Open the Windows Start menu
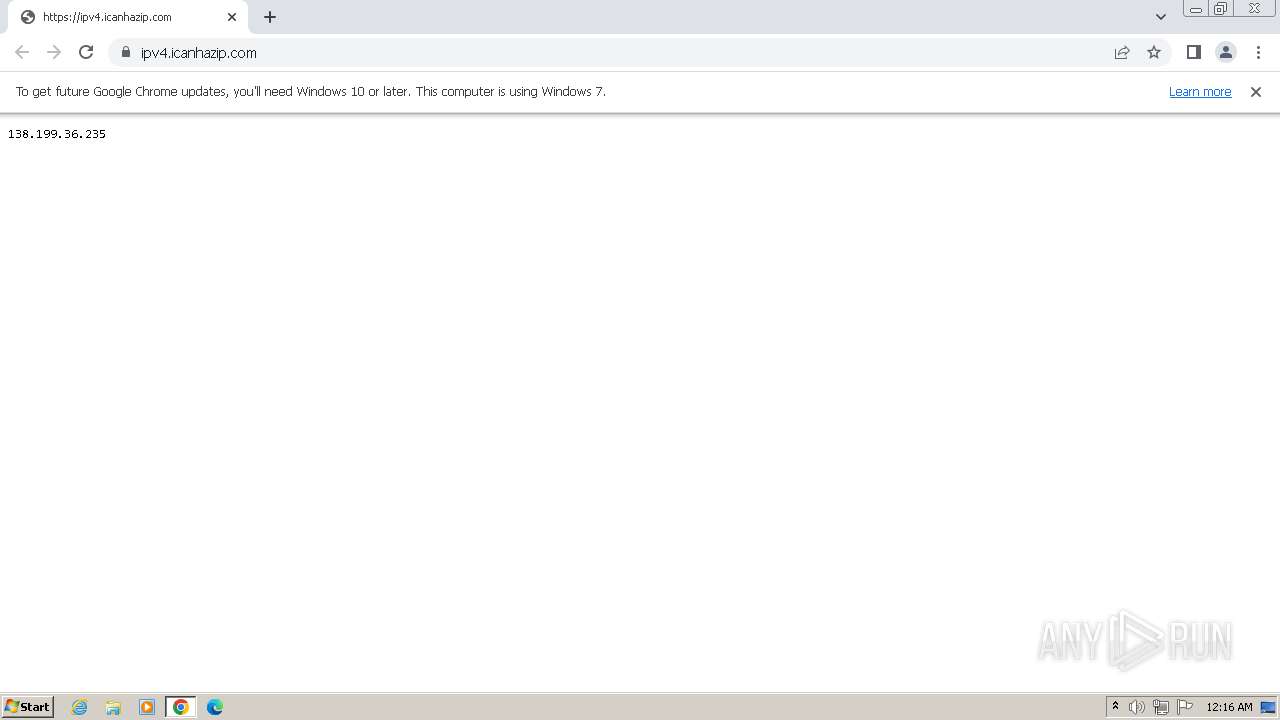The height and width of the screenshot is (720, 1280). point(28,706)
